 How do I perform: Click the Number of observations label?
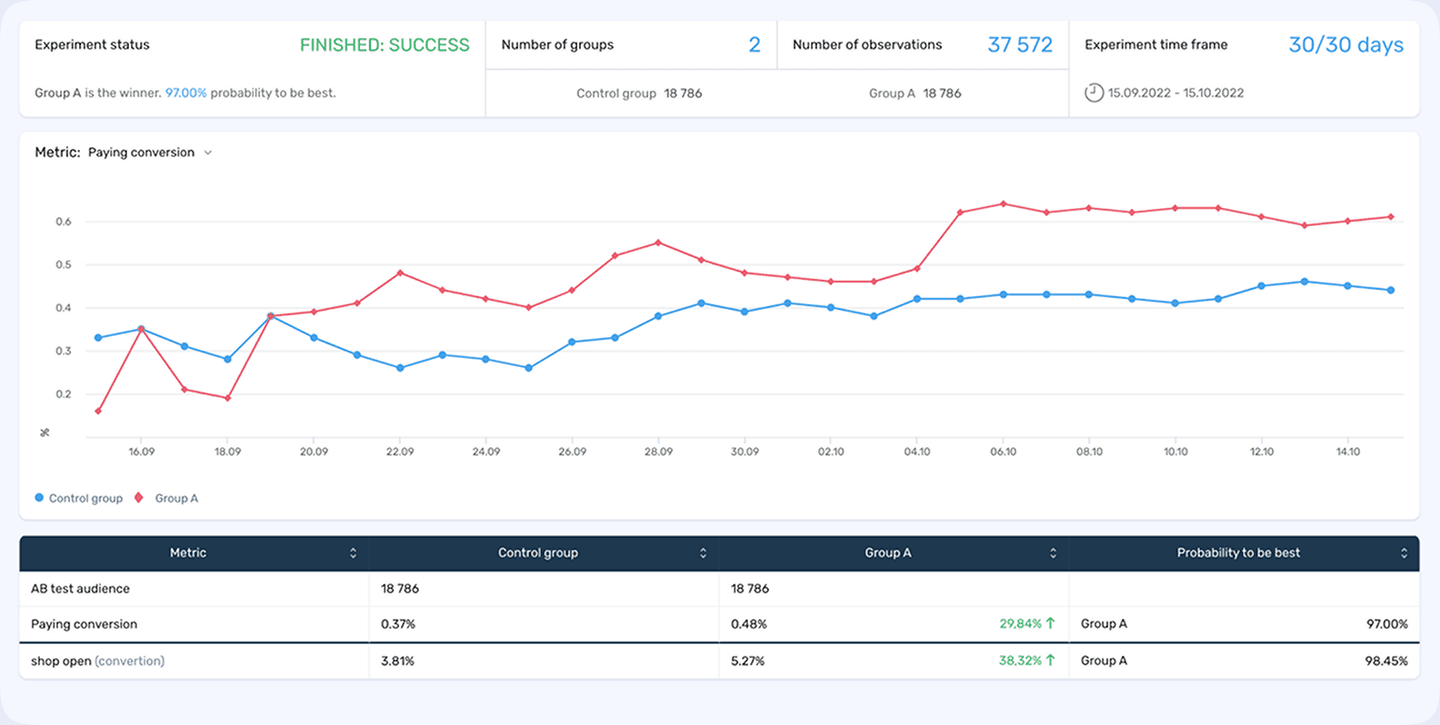867,45
